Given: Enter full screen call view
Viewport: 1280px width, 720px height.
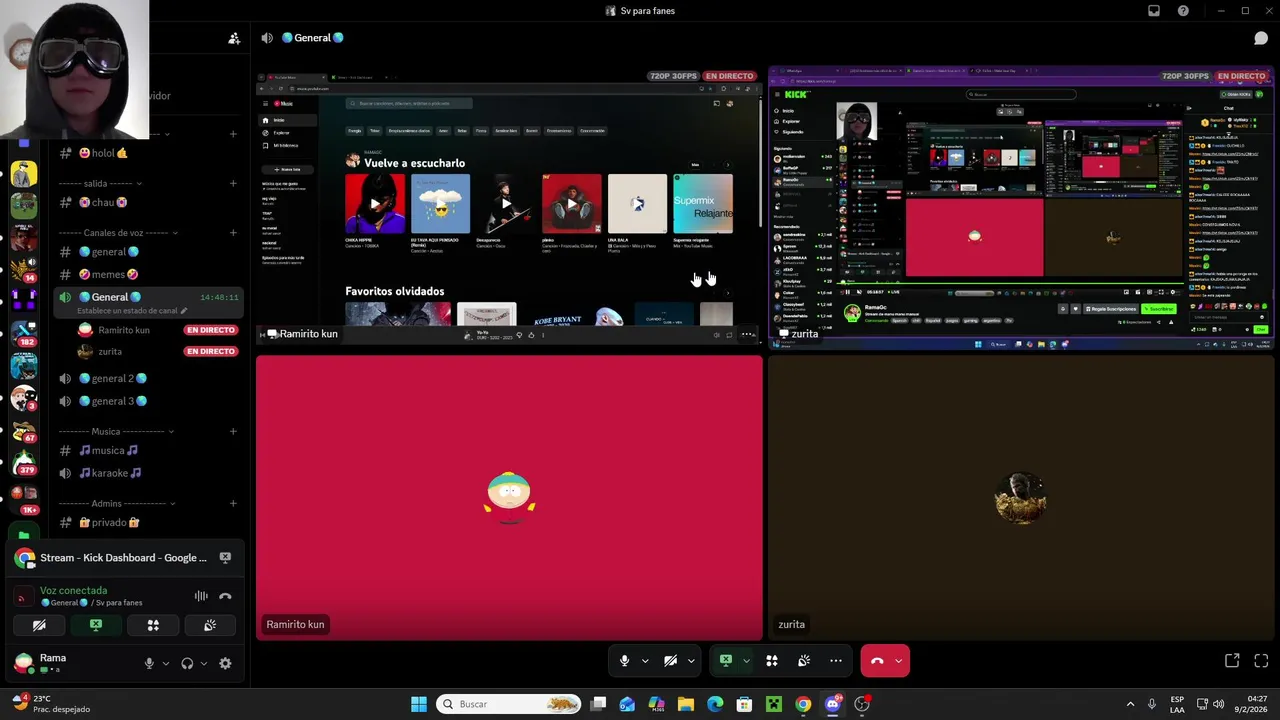Looking at the screenshot, I should coord(1261,661).
